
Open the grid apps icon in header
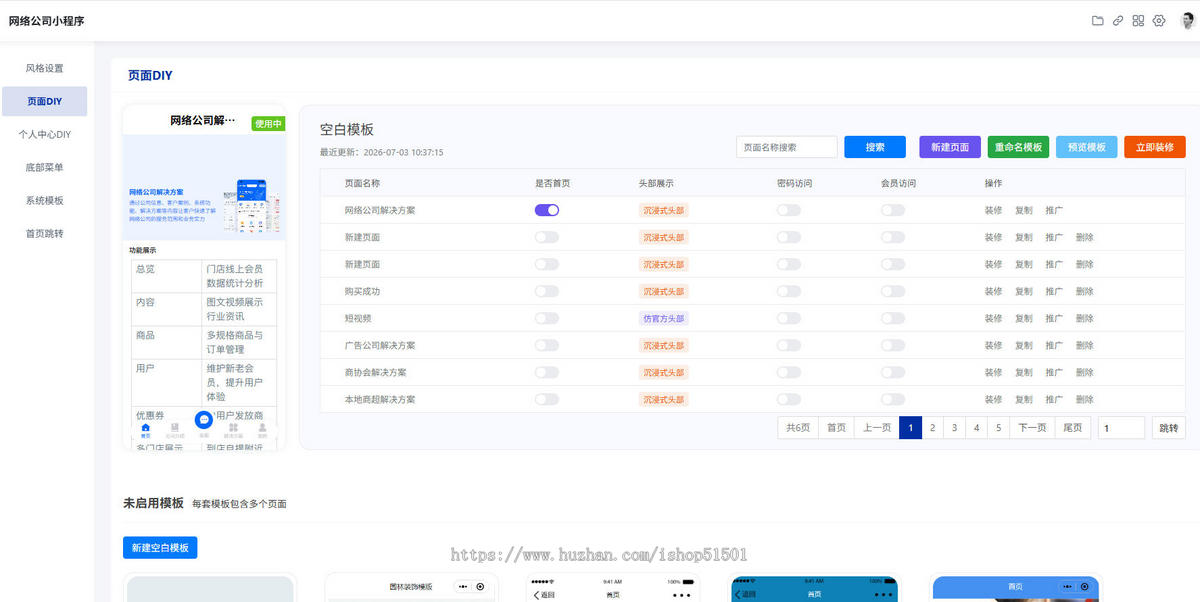click(x=1138, y=21)
